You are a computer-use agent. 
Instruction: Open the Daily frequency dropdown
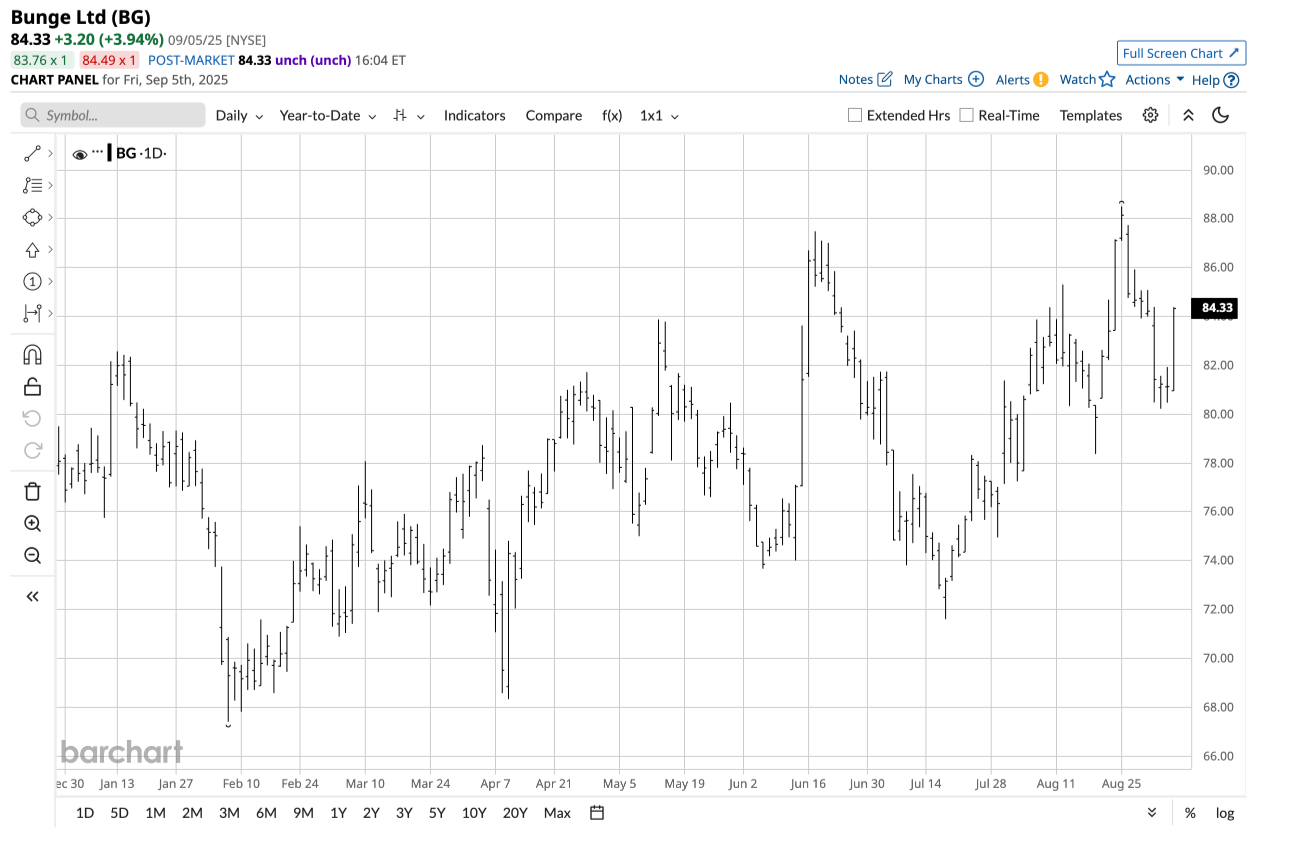238,115
